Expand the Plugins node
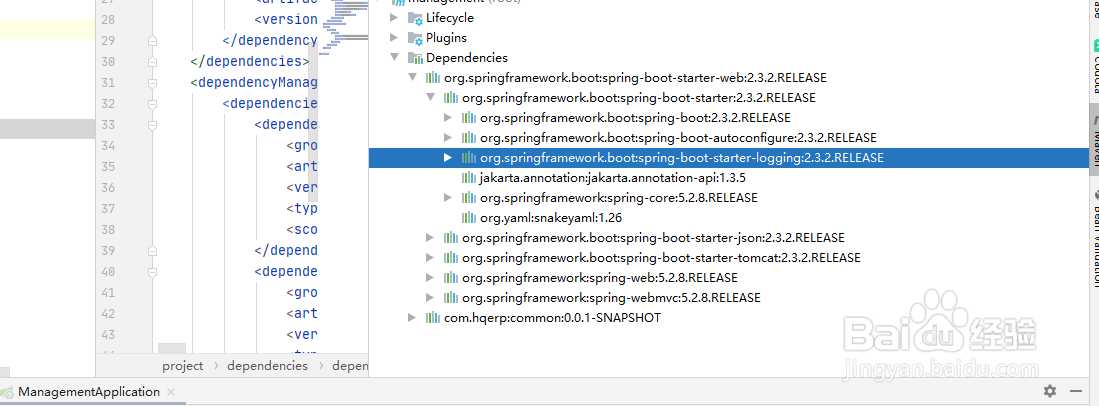 pos(395,37)
